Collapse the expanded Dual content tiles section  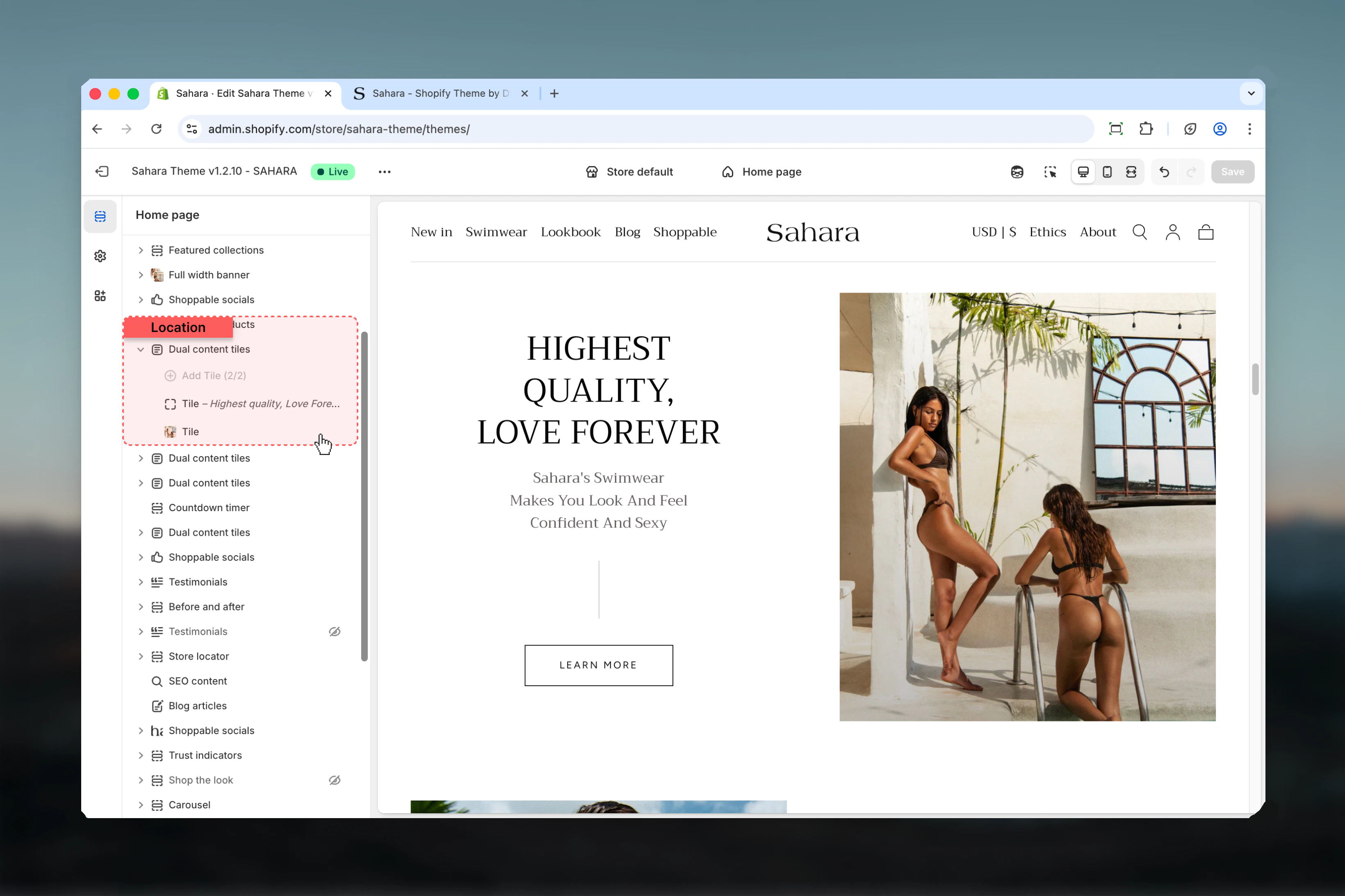pyautogui.click(x=141, y=349)
